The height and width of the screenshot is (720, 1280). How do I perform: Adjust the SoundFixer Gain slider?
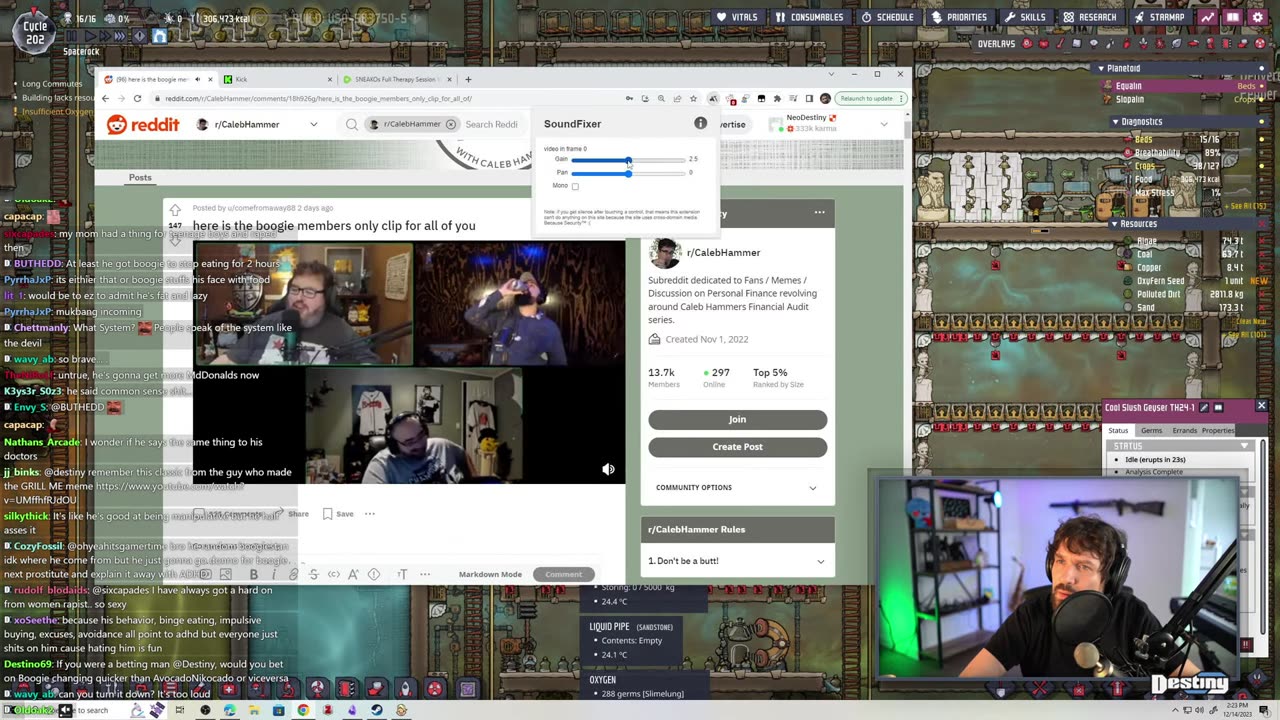point(628,160)
